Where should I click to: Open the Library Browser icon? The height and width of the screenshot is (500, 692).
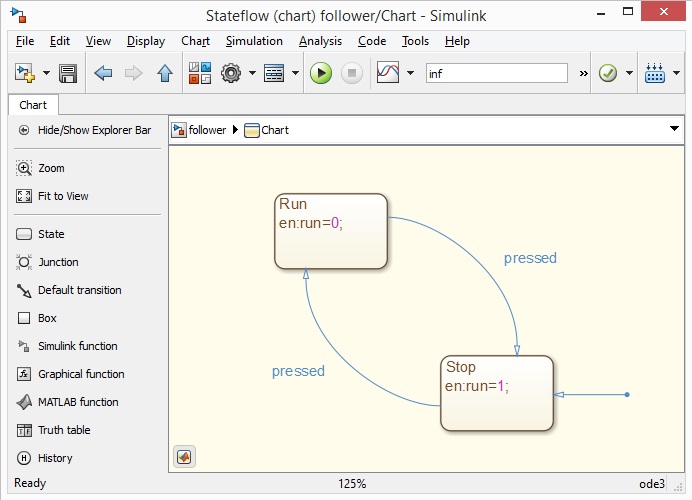pos(200,73)
